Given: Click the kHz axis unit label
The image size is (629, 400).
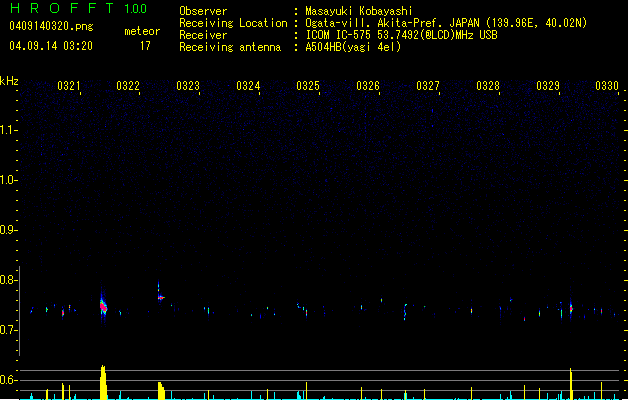Looking at the screenshot, I should 9,81.
